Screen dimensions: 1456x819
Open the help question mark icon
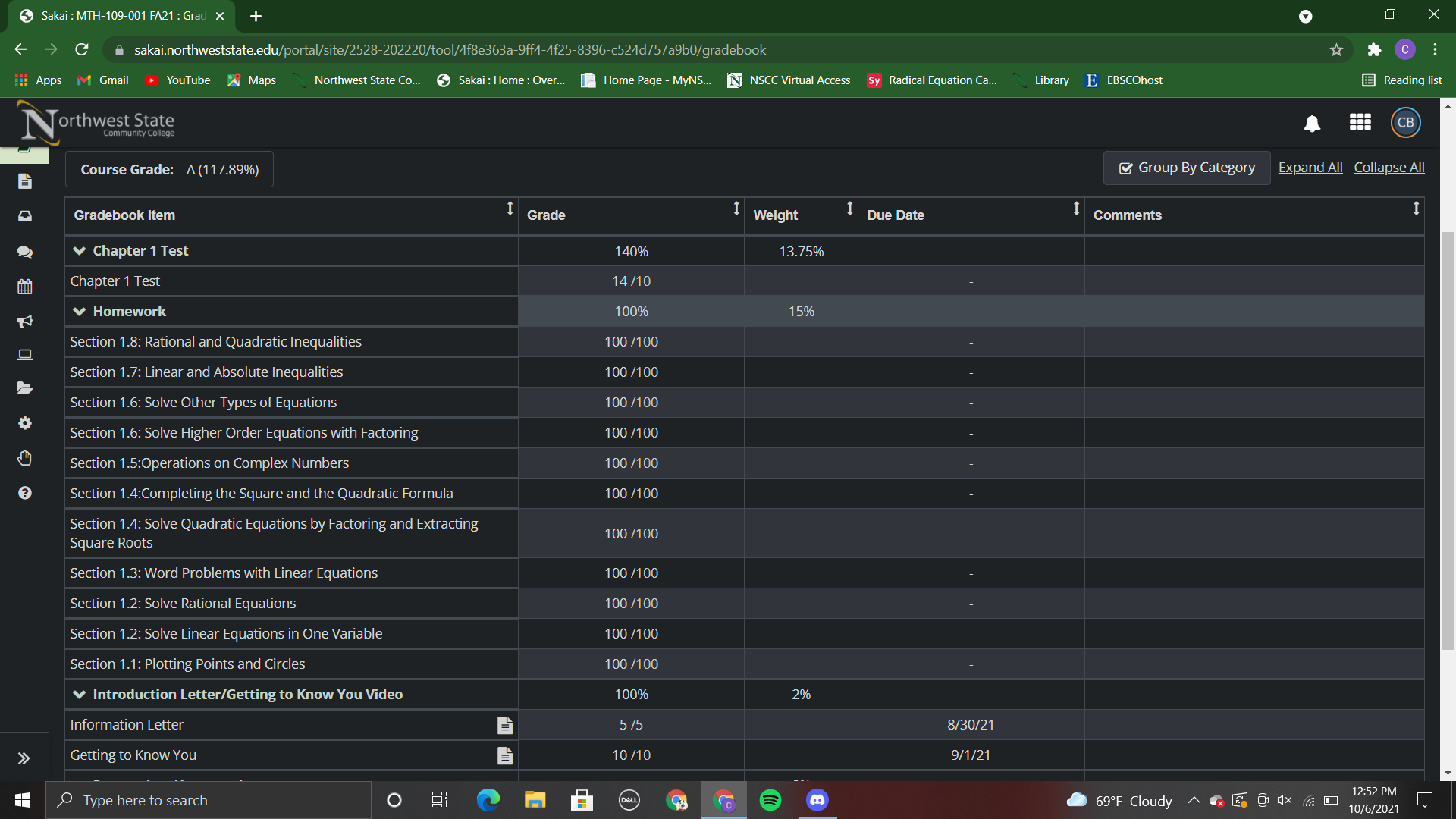click(24, 493)
